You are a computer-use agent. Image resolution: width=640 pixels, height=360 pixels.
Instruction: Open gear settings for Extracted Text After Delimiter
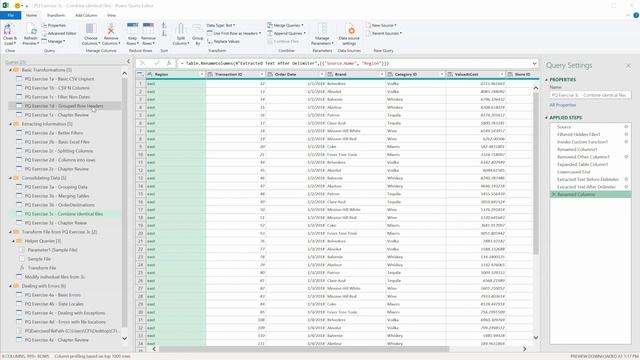click(626, 187)
